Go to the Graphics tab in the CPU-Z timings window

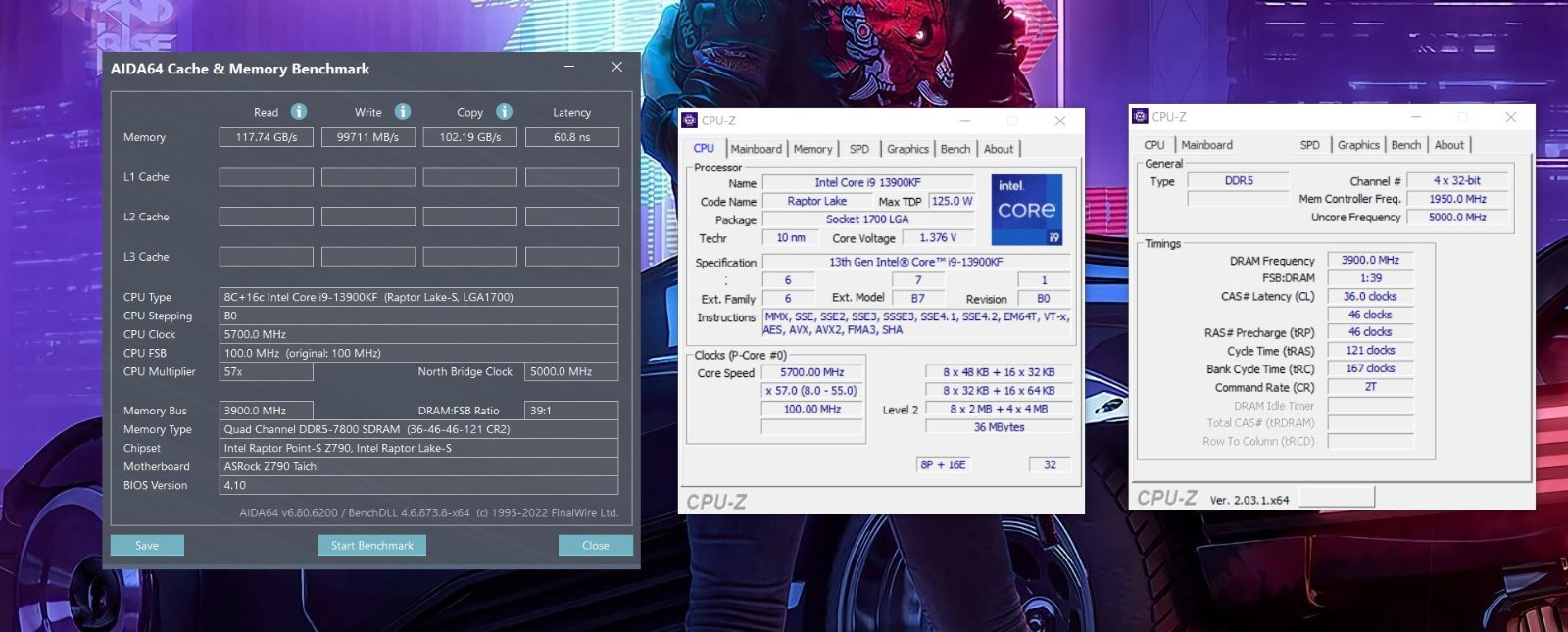click(1358, 145)
